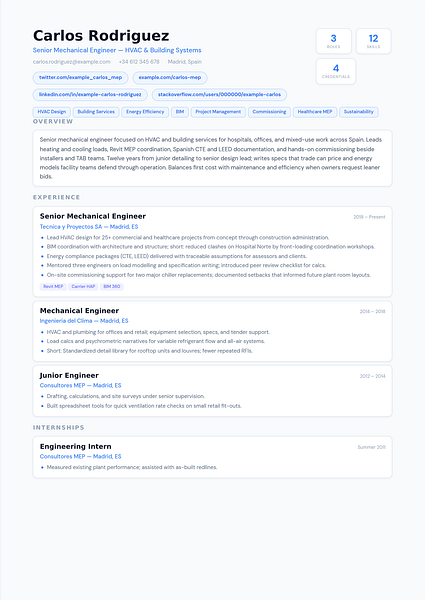Open the example.com/carlos-mep website link

pyautogui.click(x=170, y=78)
